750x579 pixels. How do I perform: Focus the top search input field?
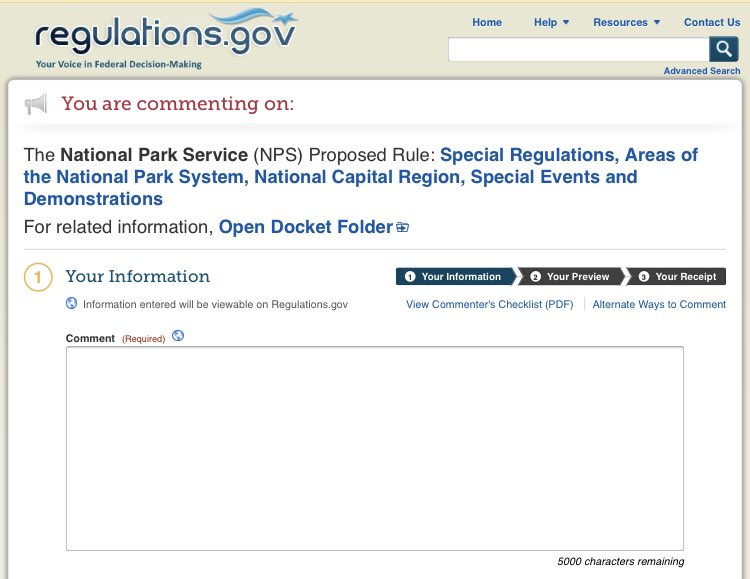click(x=578, y=49)
